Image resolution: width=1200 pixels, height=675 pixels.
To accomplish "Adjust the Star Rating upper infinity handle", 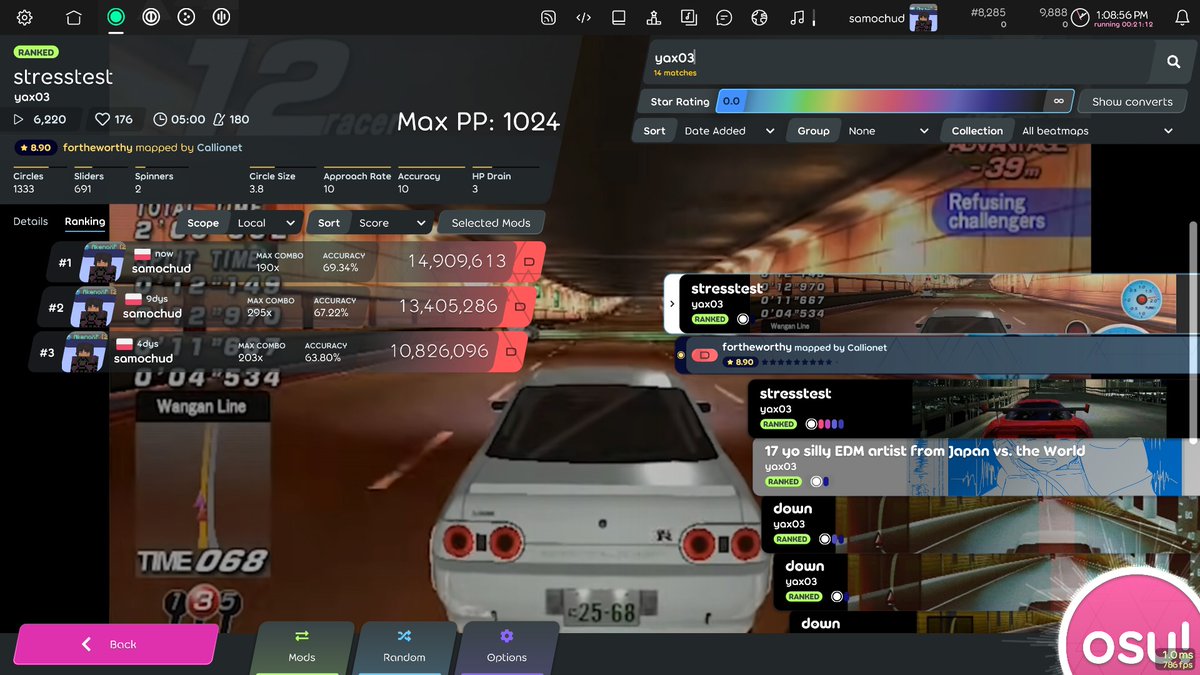I will click(x=1058, y=101).
